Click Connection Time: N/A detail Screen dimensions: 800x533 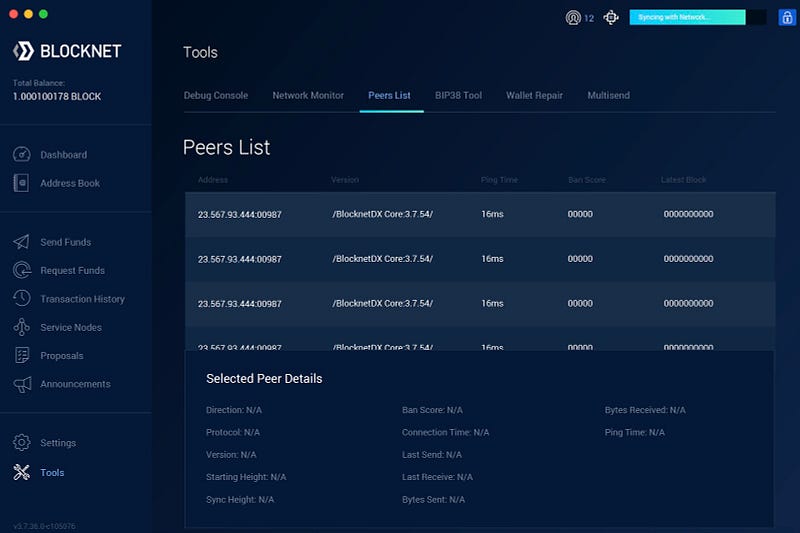coord(445,433)
